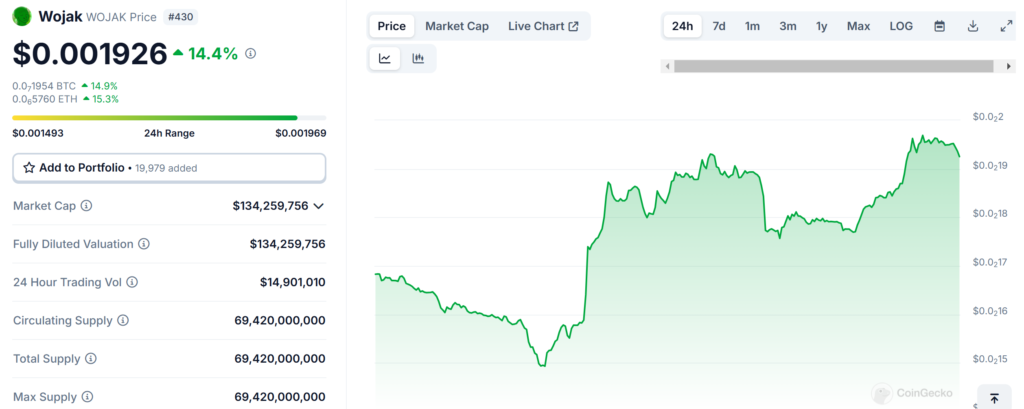Image resolution: width=1024 pixels, height=409 pixels.
Task: Open the Fully Diluted Valuation info icon
Action: (144, 244)
